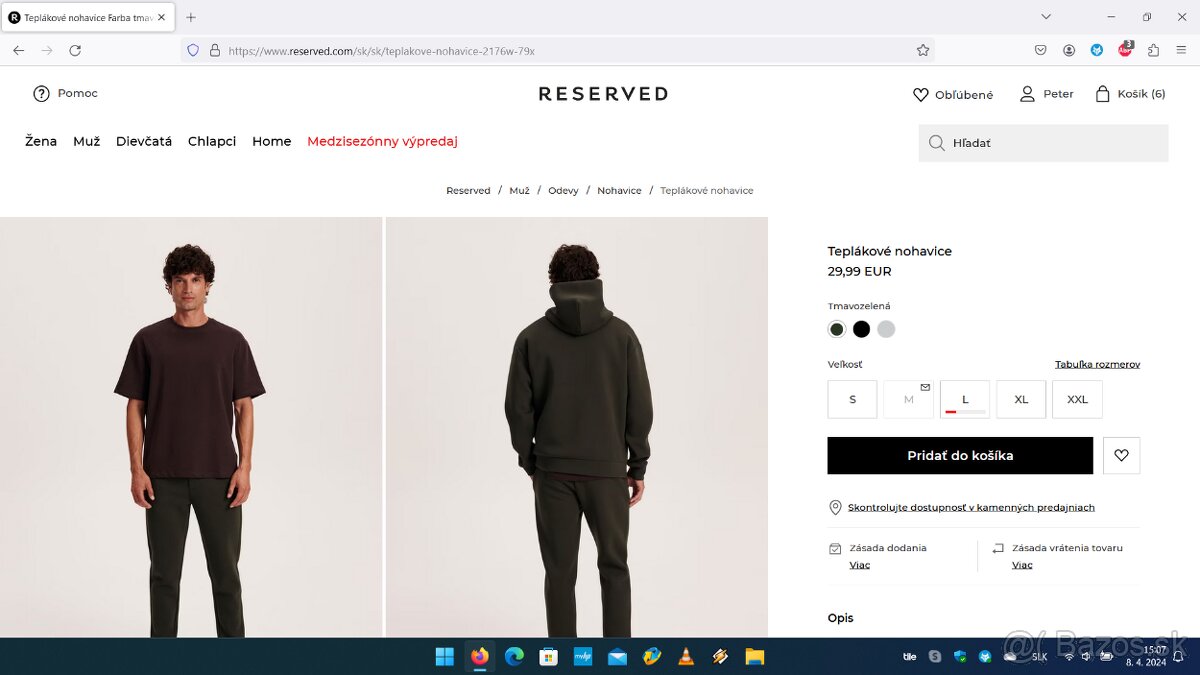Select the black color swatch
Viewport: 1200px width, 675px height.
click(861, 329)
